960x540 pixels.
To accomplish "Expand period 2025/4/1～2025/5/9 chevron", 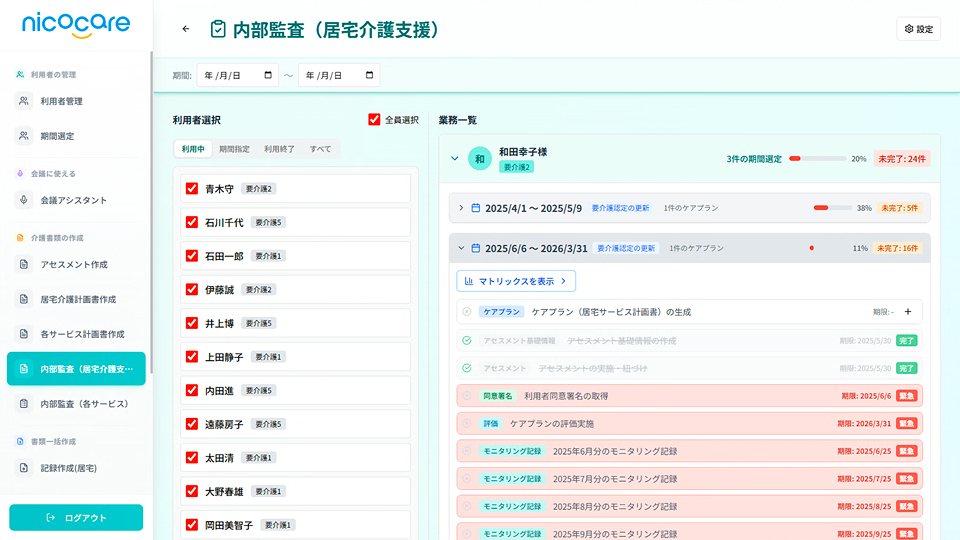I will [x=461, y=208].
